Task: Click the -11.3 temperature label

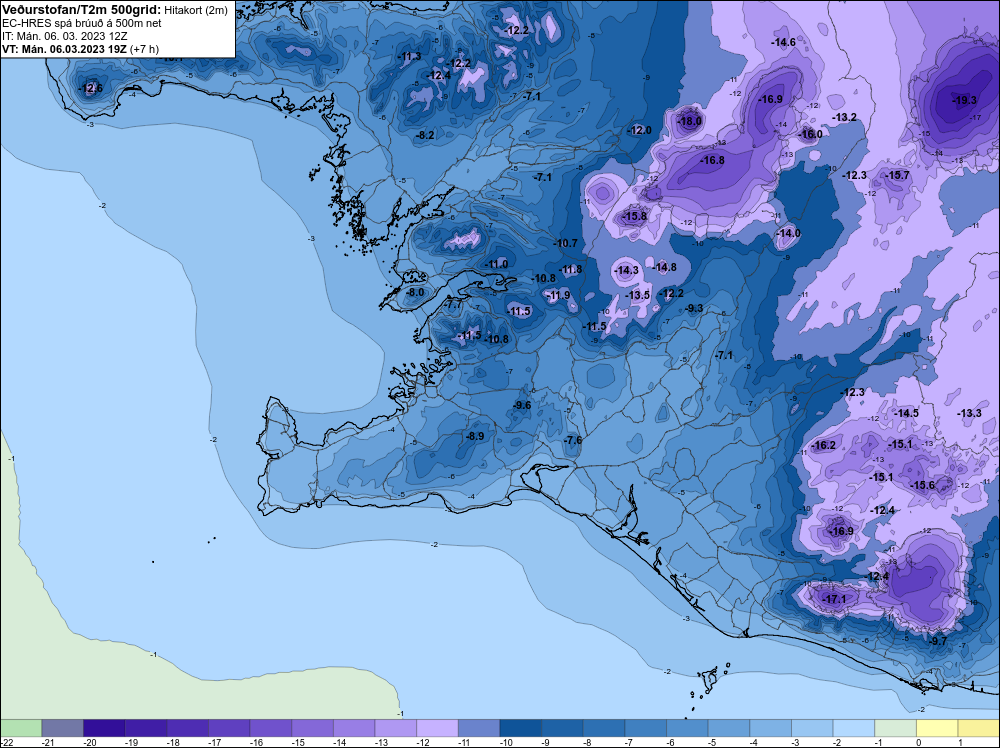Action: point(409,57)
